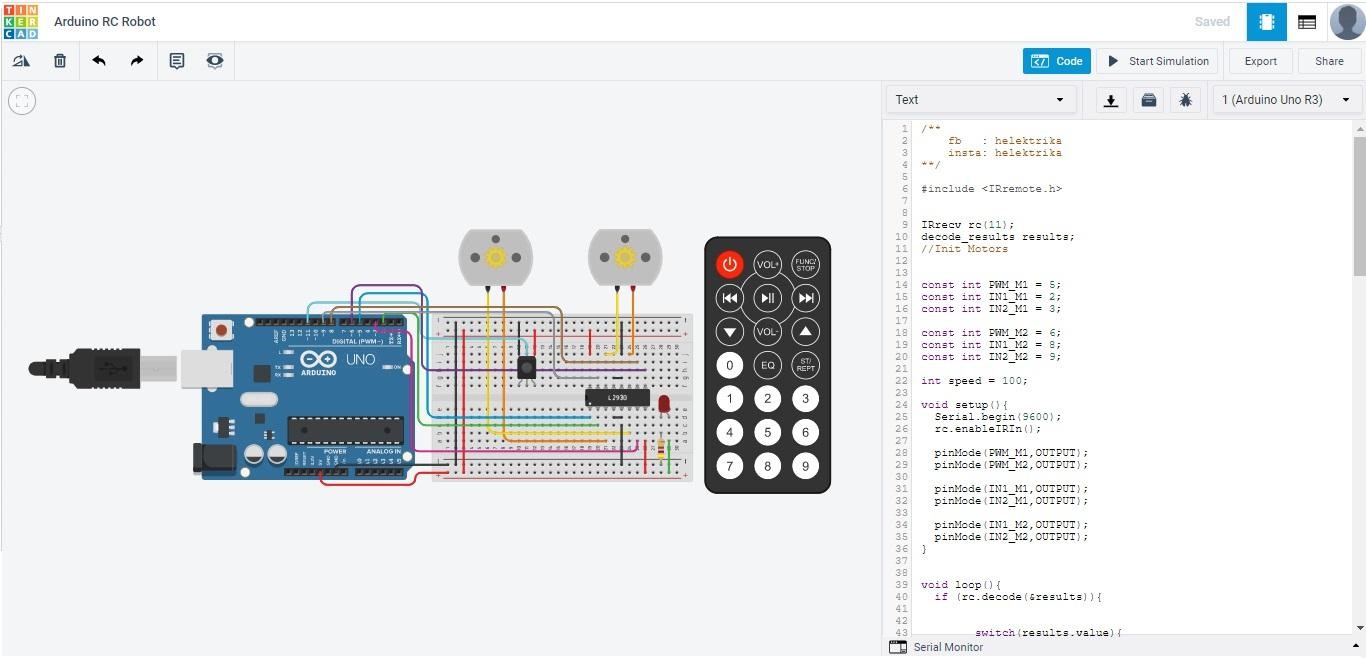Click 2 on the IR remote

(768, 399)
